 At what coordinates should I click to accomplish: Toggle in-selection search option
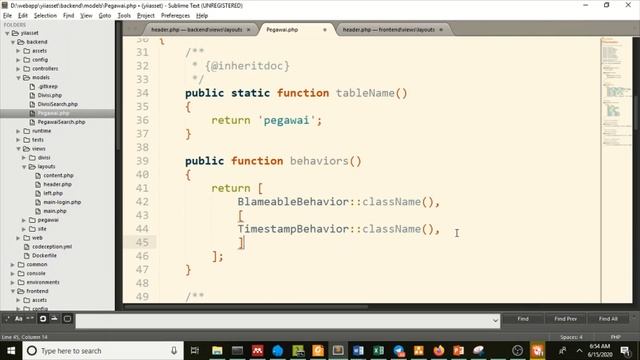point(54,319)
